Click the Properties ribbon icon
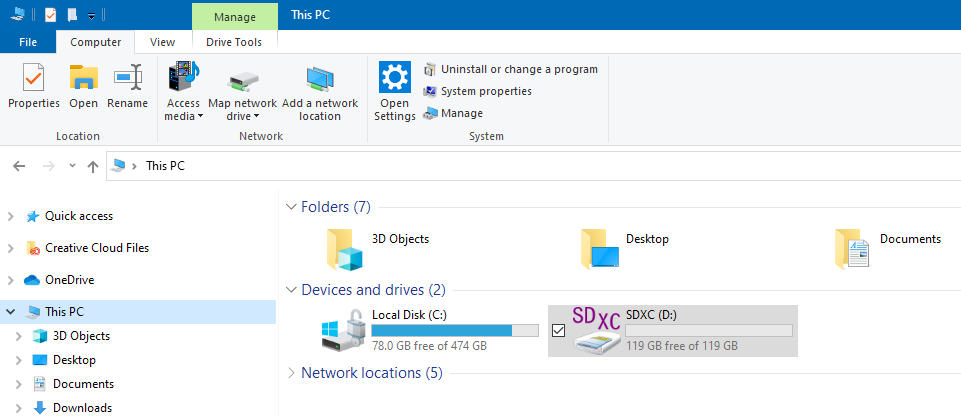Image resolution: width=961 pixels, height=416 pixels. (x=34, y=78)
